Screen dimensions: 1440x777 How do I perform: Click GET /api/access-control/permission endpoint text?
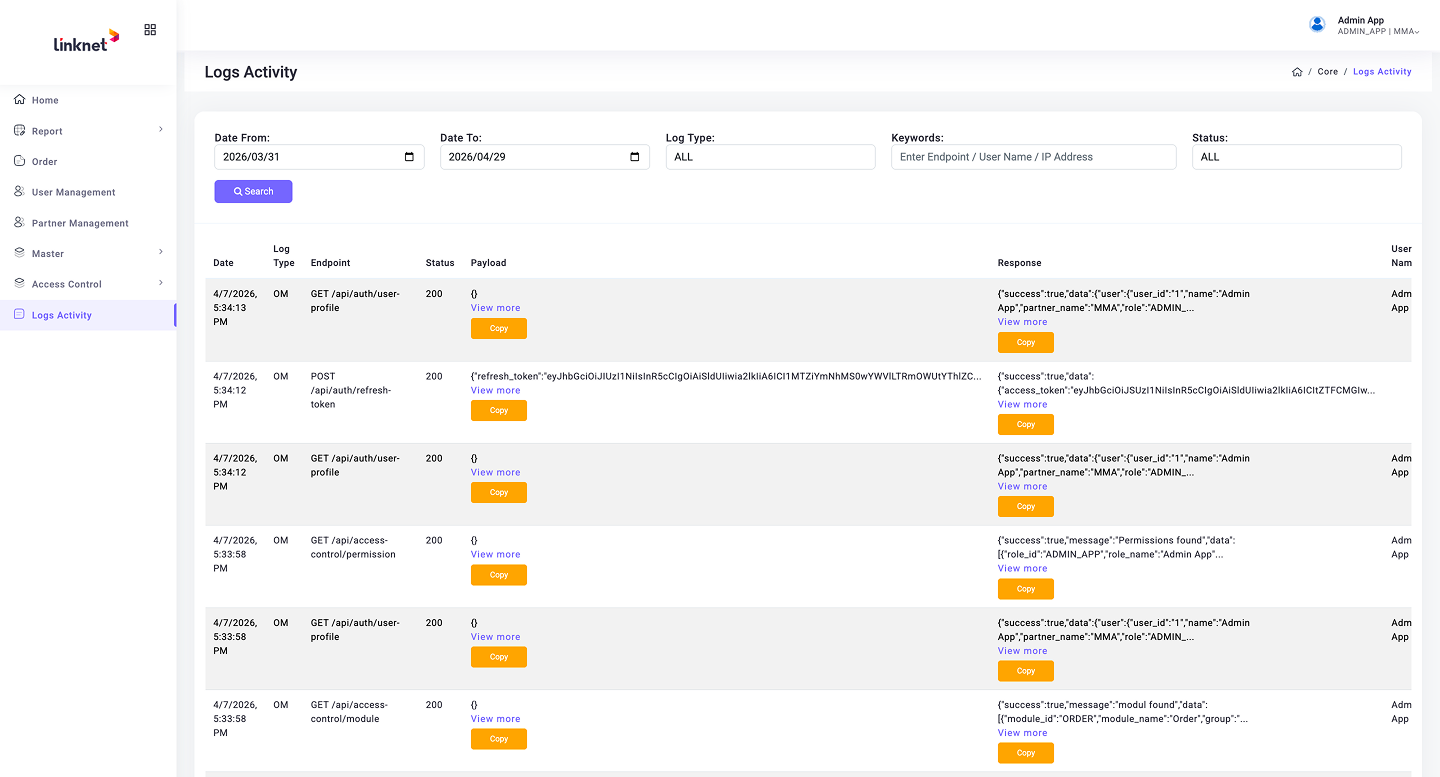pos(353,547)
